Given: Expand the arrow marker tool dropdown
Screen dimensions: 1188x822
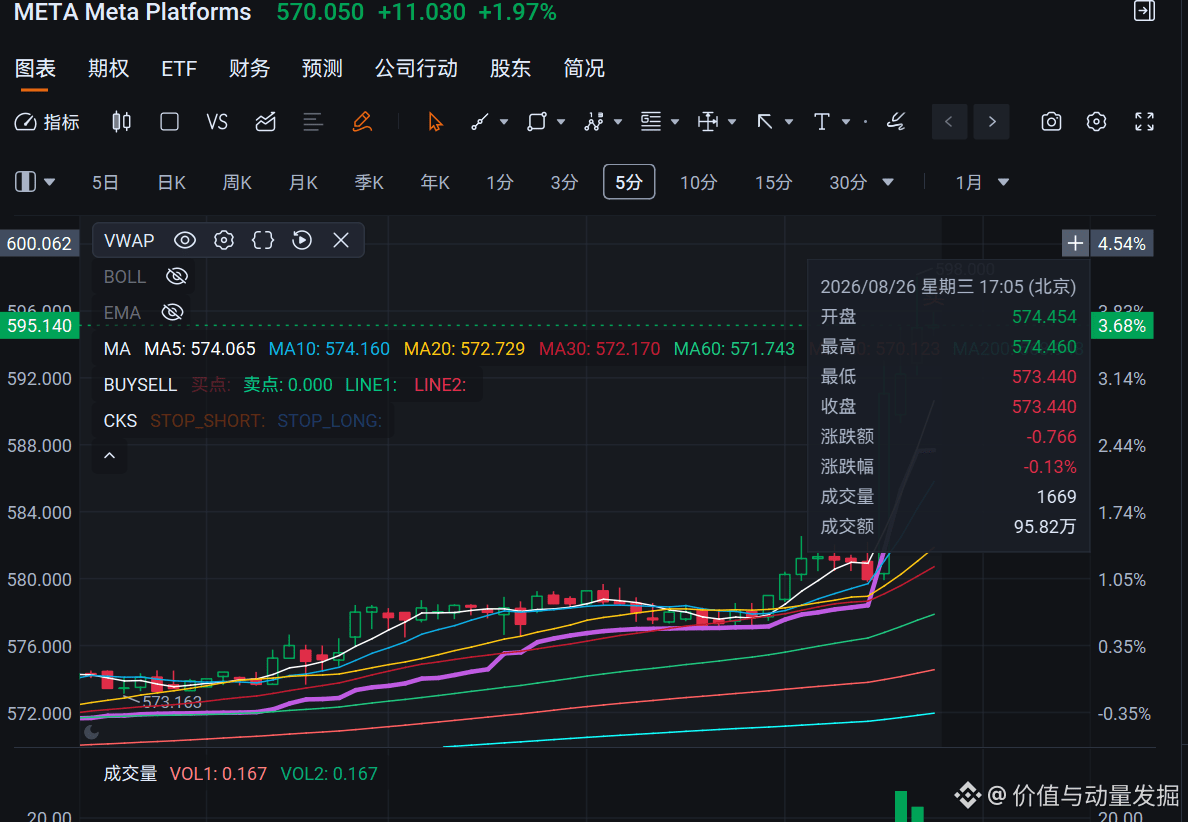Looking at the screenshot, I should pyautogui.click(x=789, y=122).
